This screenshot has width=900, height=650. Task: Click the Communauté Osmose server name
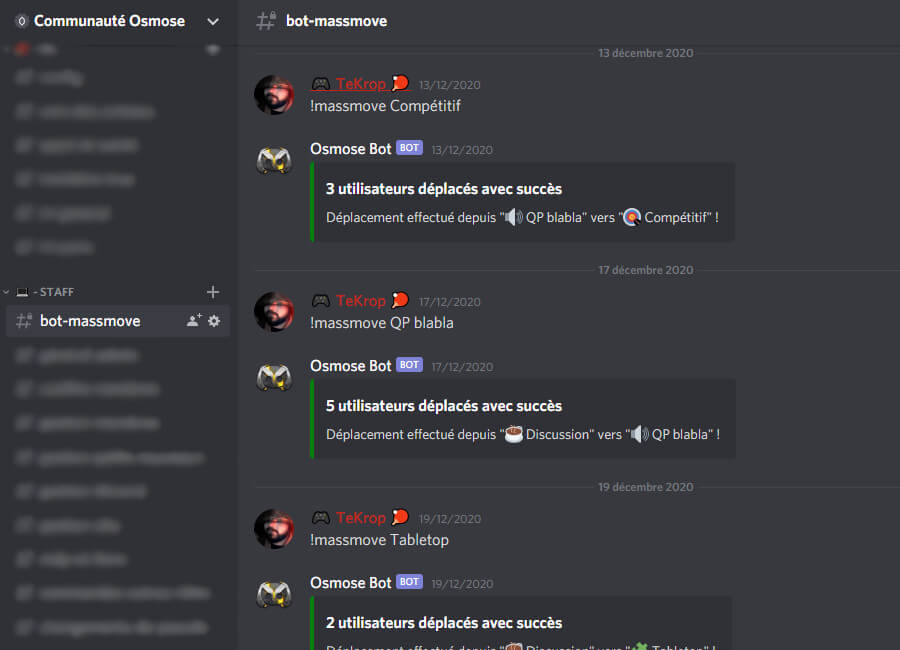coord(109,21)
